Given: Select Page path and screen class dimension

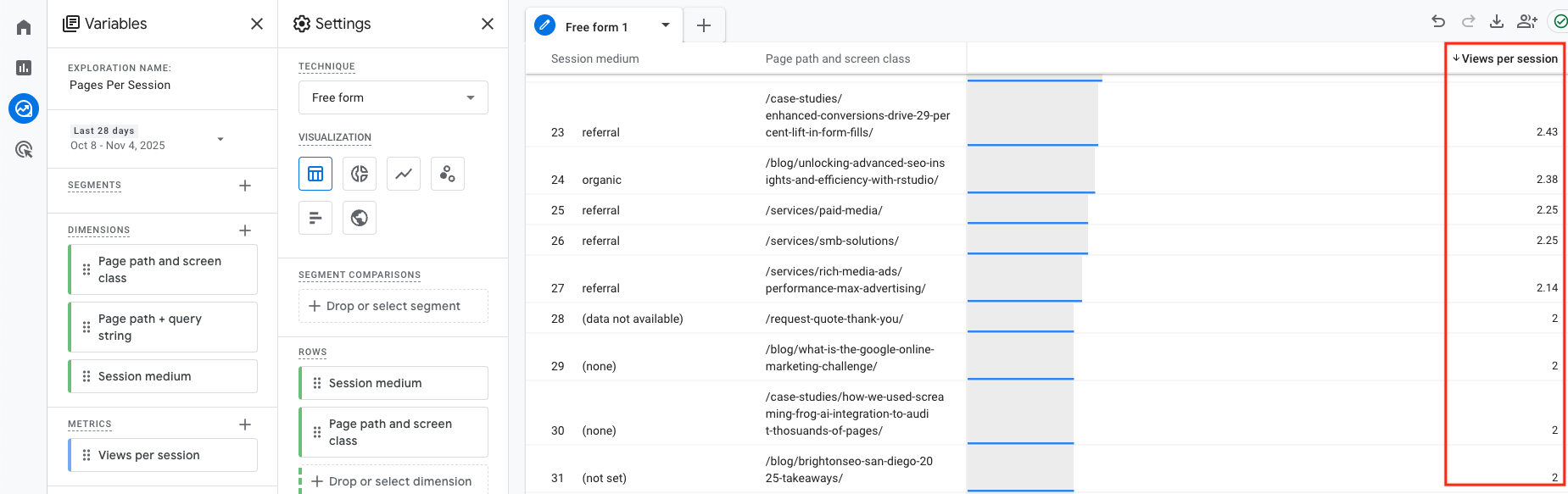Looking at the screenshot, I should 163,269.
